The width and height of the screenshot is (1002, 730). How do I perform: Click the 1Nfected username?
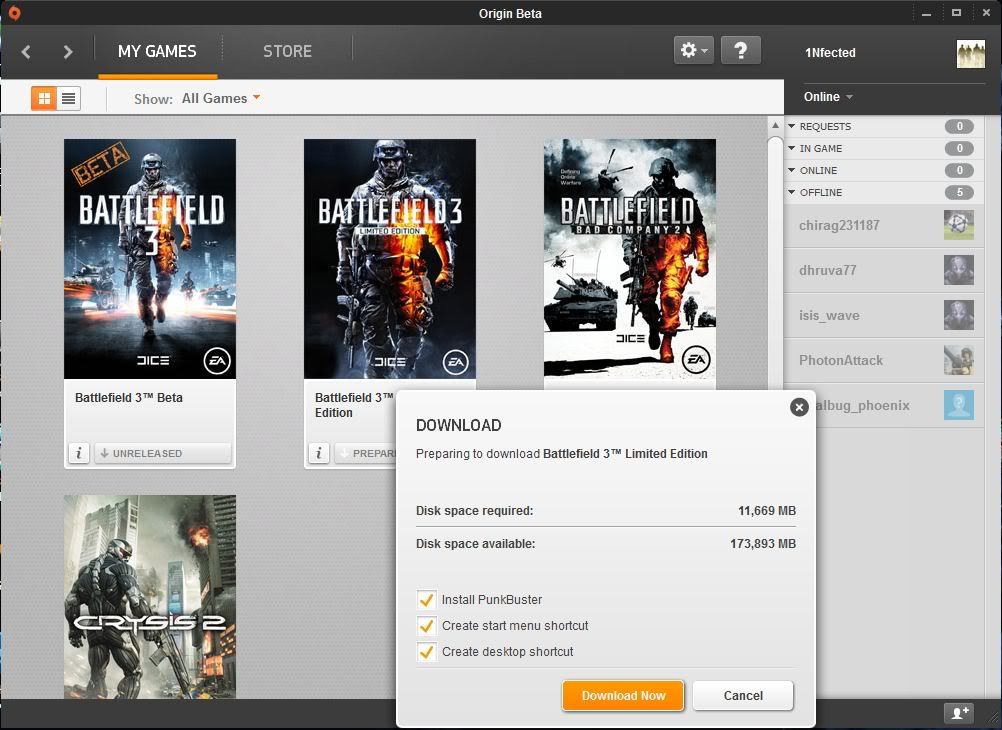(830, 53)
